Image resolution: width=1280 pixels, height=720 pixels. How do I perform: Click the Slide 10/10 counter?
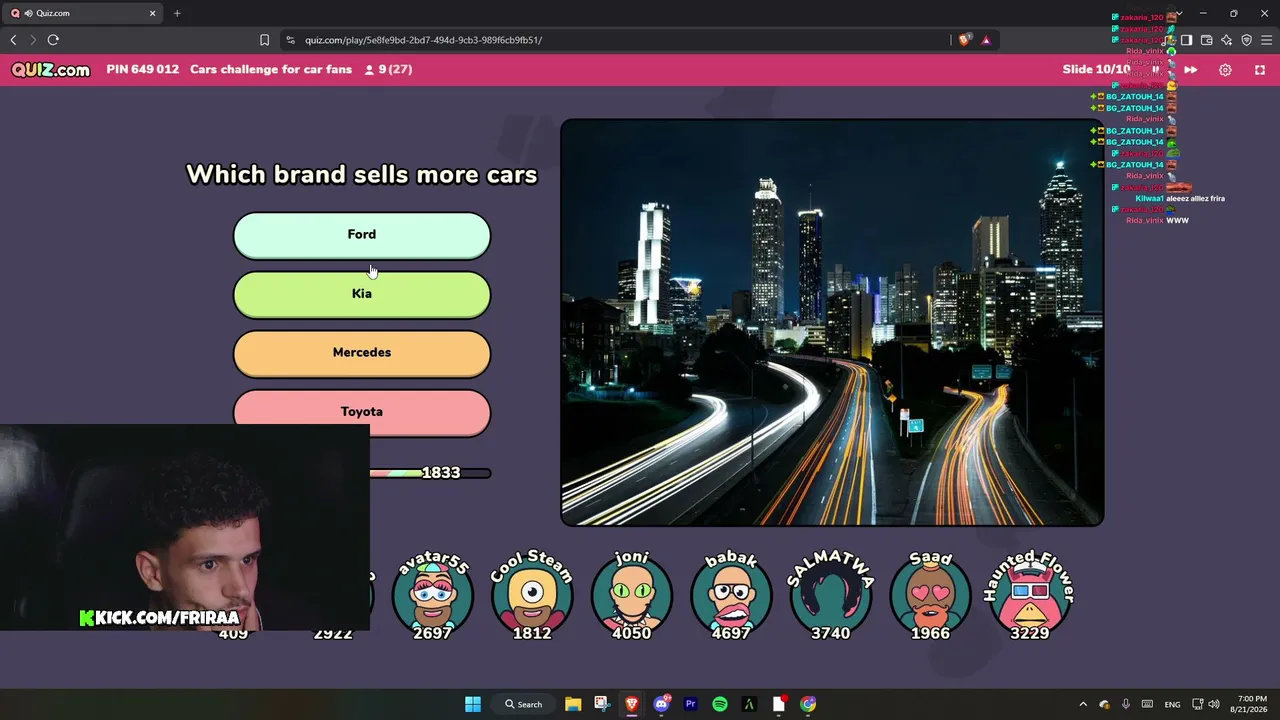pos(1097,70)
